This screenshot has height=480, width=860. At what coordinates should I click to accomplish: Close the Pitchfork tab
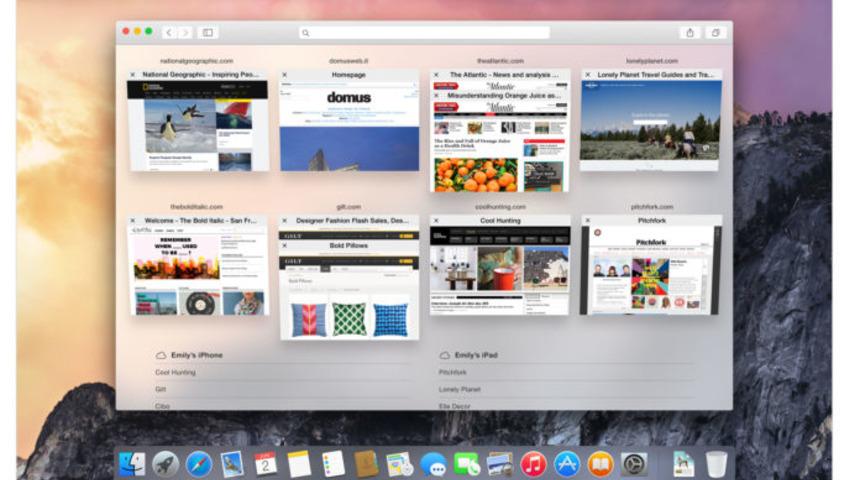pyautogui.click(x=588, y=221)
